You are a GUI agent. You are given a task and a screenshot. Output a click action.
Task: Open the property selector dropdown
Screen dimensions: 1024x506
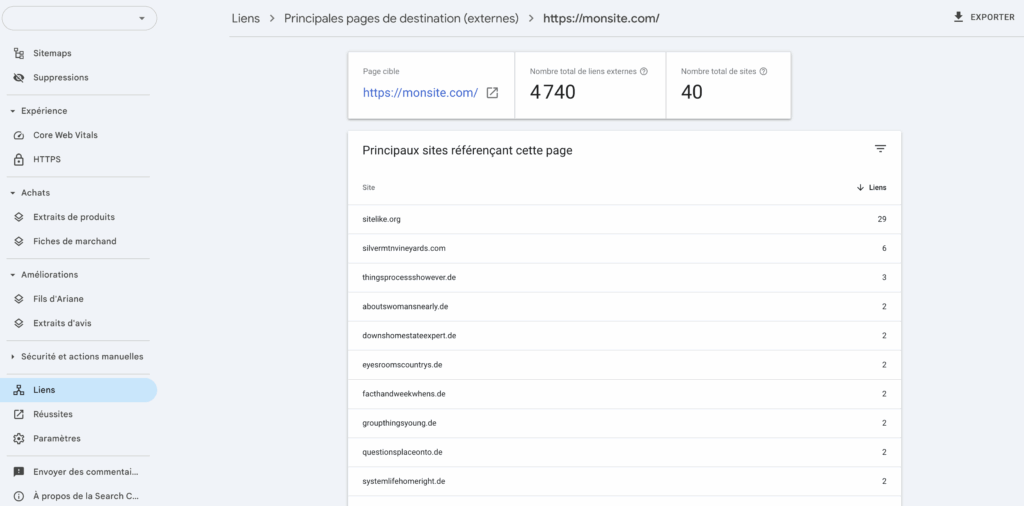coord(79,18)
